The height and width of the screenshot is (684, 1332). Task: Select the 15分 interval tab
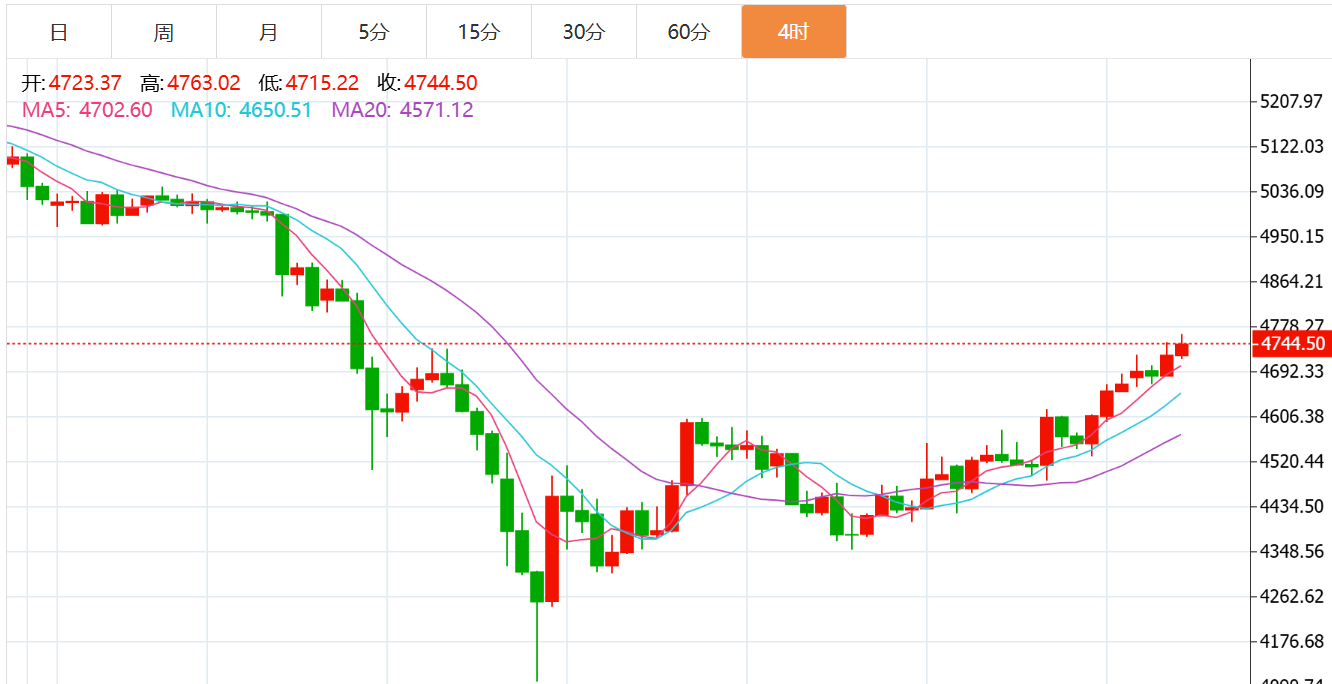pyautogui.click(x=479, y=32)
